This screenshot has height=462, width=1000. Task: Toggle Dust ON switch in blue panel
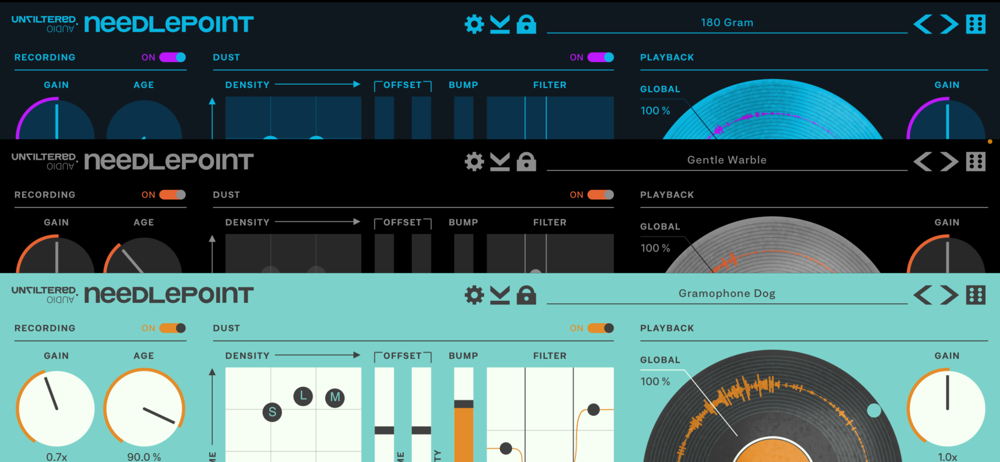600,57
